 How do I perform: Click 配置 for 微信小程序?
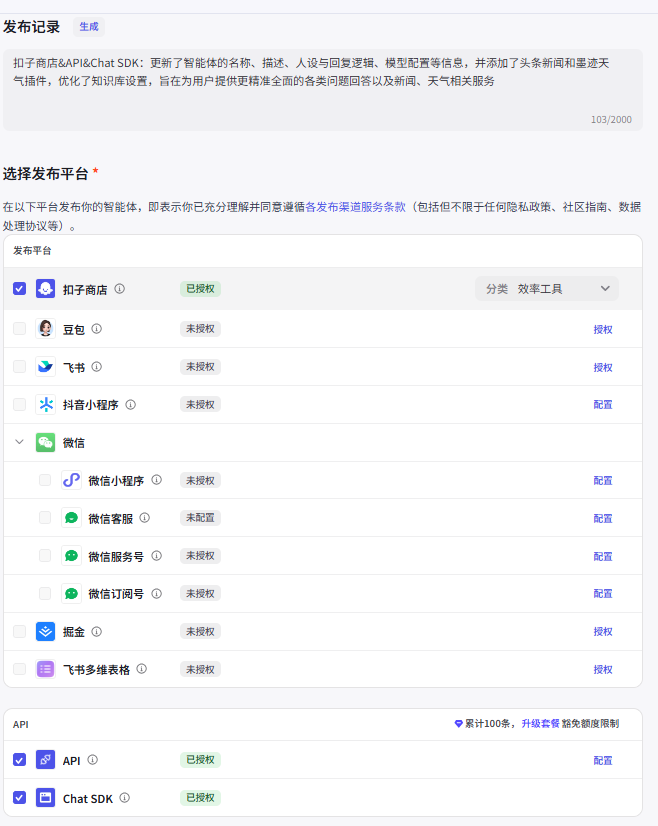click(x=603, y=481)
